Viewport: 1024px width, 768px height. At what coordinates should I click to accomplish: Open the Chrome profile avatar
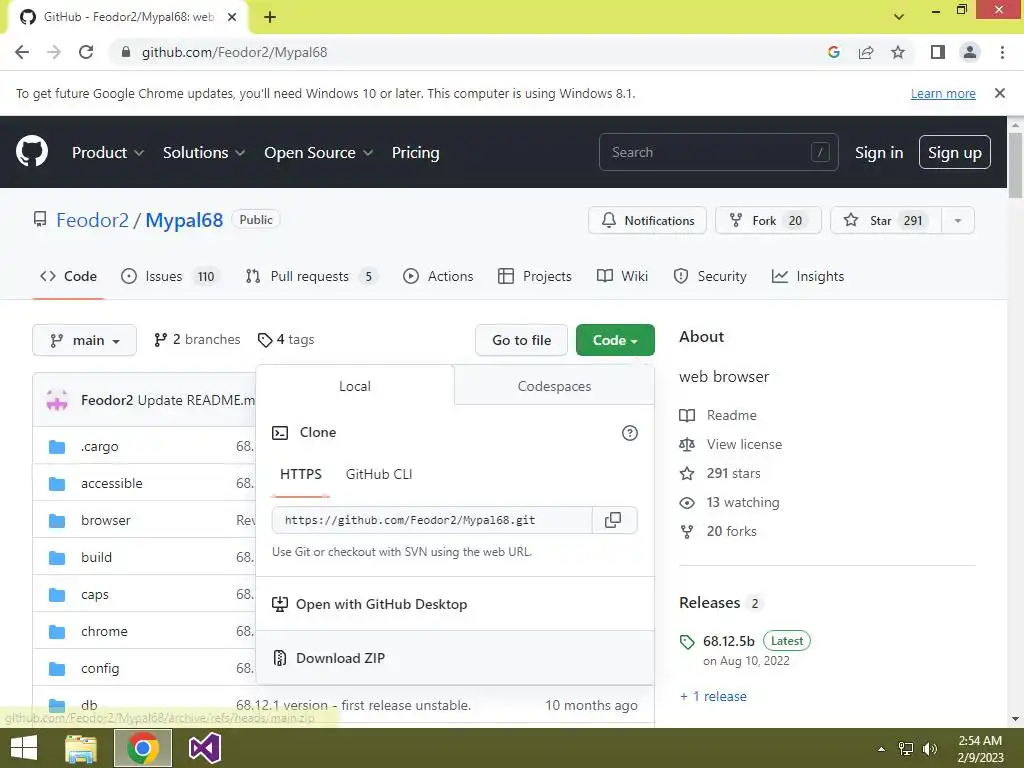[x=970, y=52]
